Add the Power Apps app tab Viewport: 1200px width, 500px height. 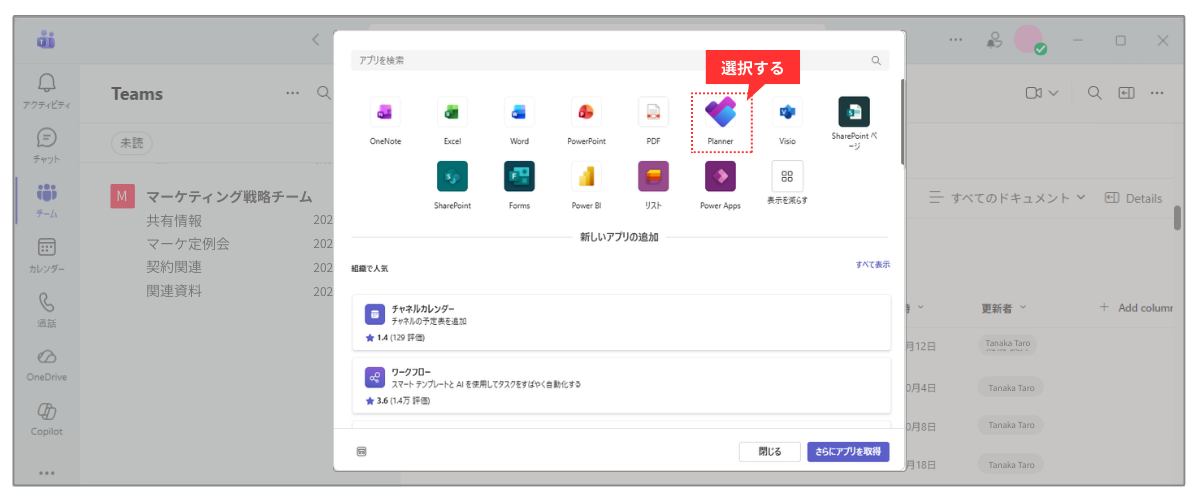[x=720, y=185]
